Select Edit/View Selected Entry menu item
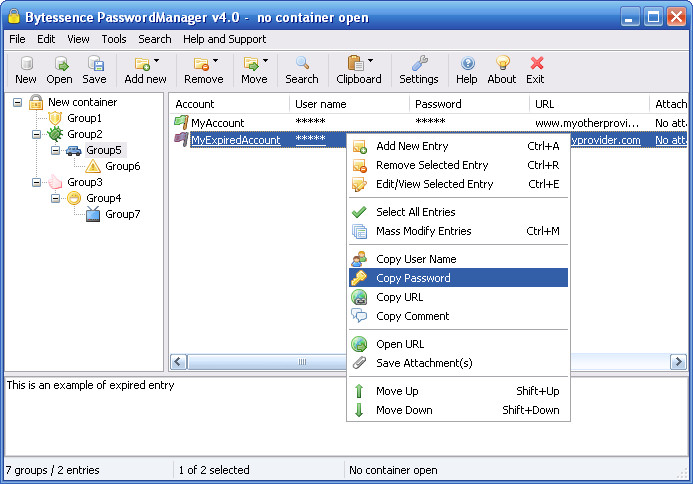This screenshot has height=484, width=693. click(458, 184)
